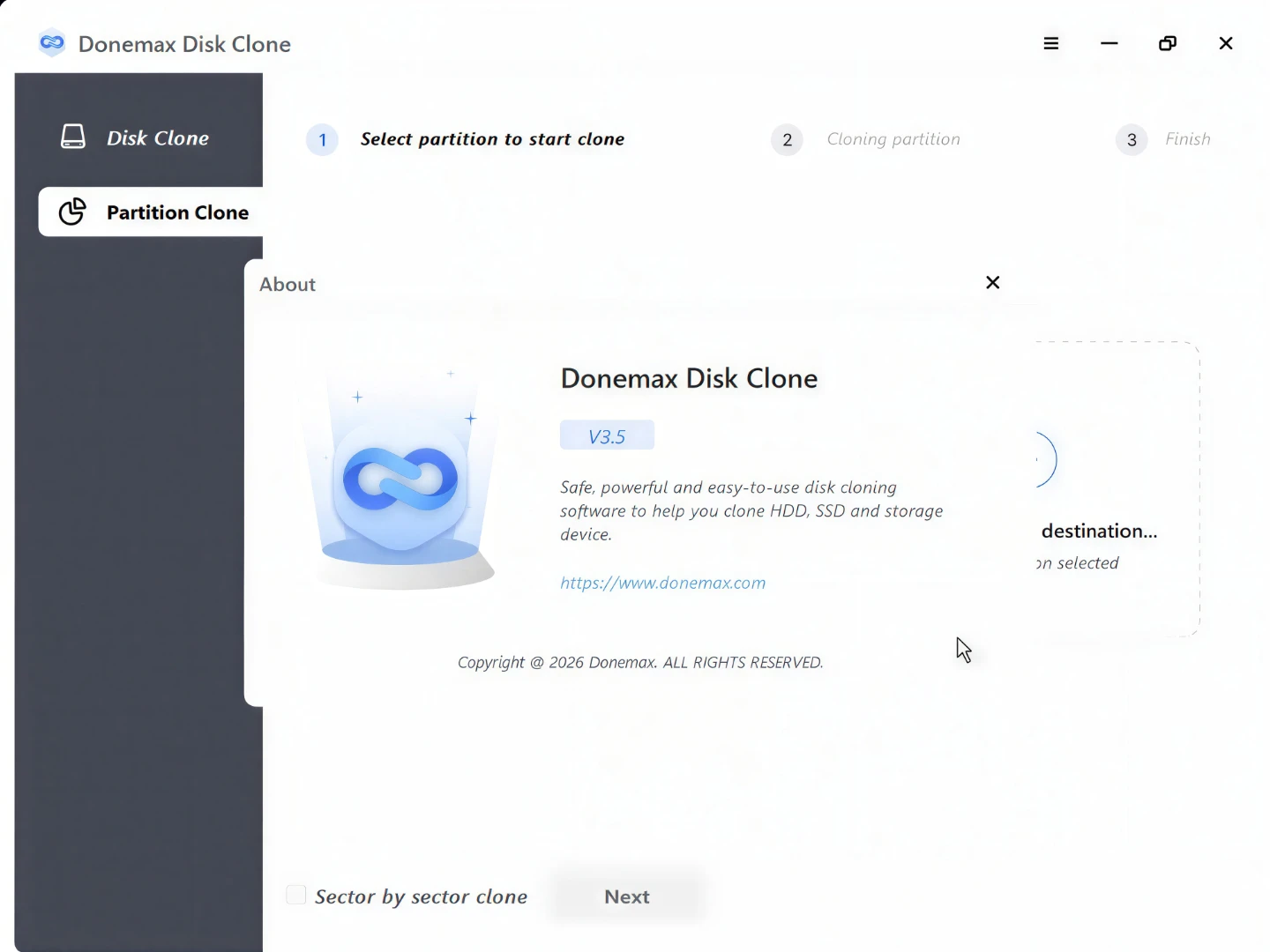Select the Disk Clone drive icon
This screenshot has height=952, width=1270.
tap(73, 137)
